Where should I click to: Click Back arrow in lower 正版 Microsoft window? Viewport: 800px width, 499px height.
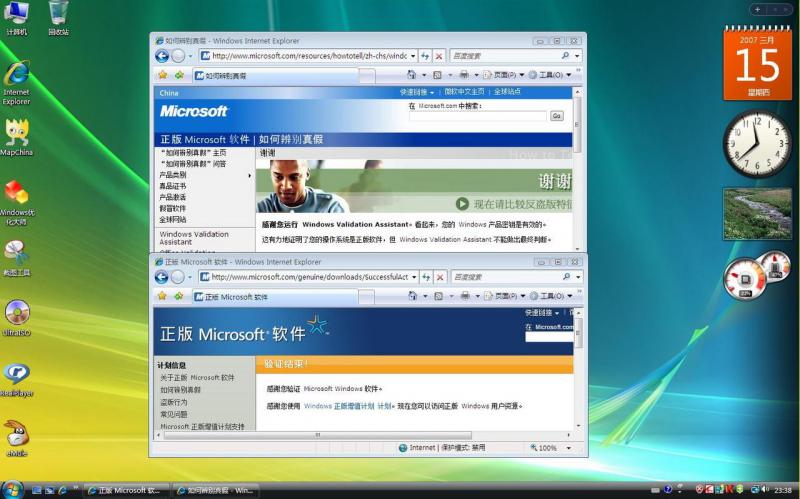point(161,277)
